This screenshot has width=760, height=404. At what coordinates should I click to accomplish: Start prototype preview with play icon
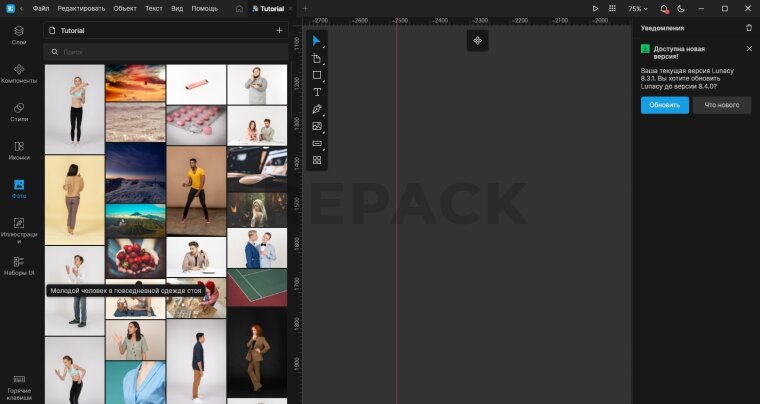click(x=595, y=8)
